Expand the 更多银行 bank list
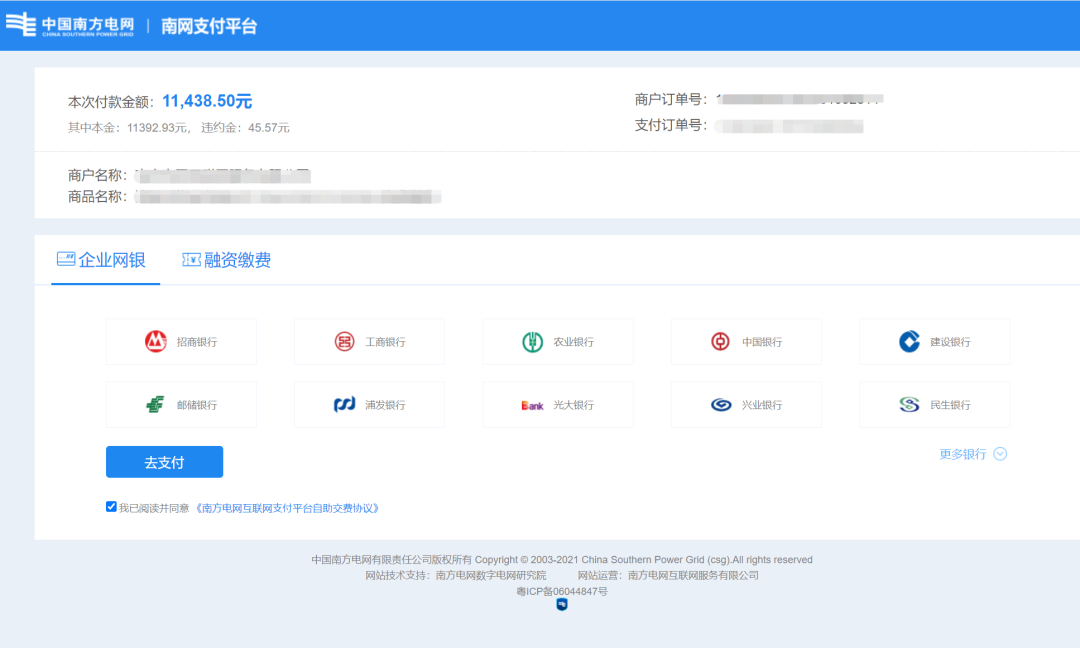This screenshot has height=648, width=1080. pos(962,454)
